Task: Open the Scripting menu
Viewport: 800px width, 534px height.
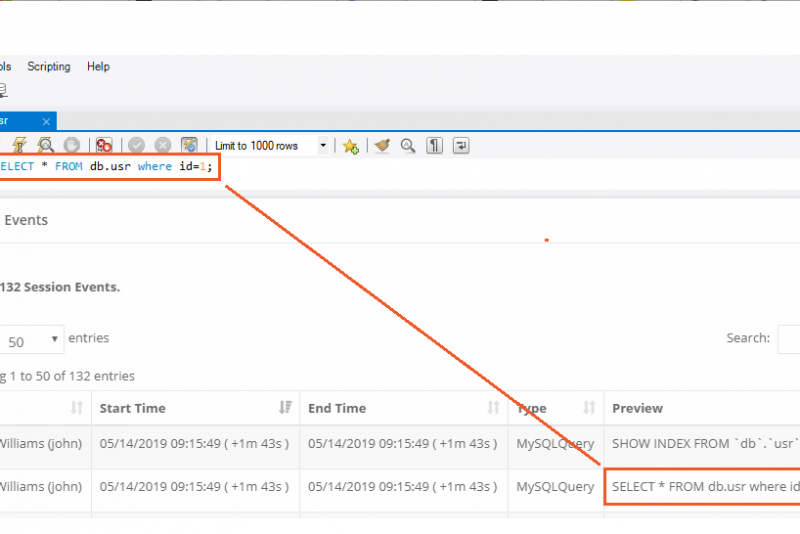Action: (49, 67)
